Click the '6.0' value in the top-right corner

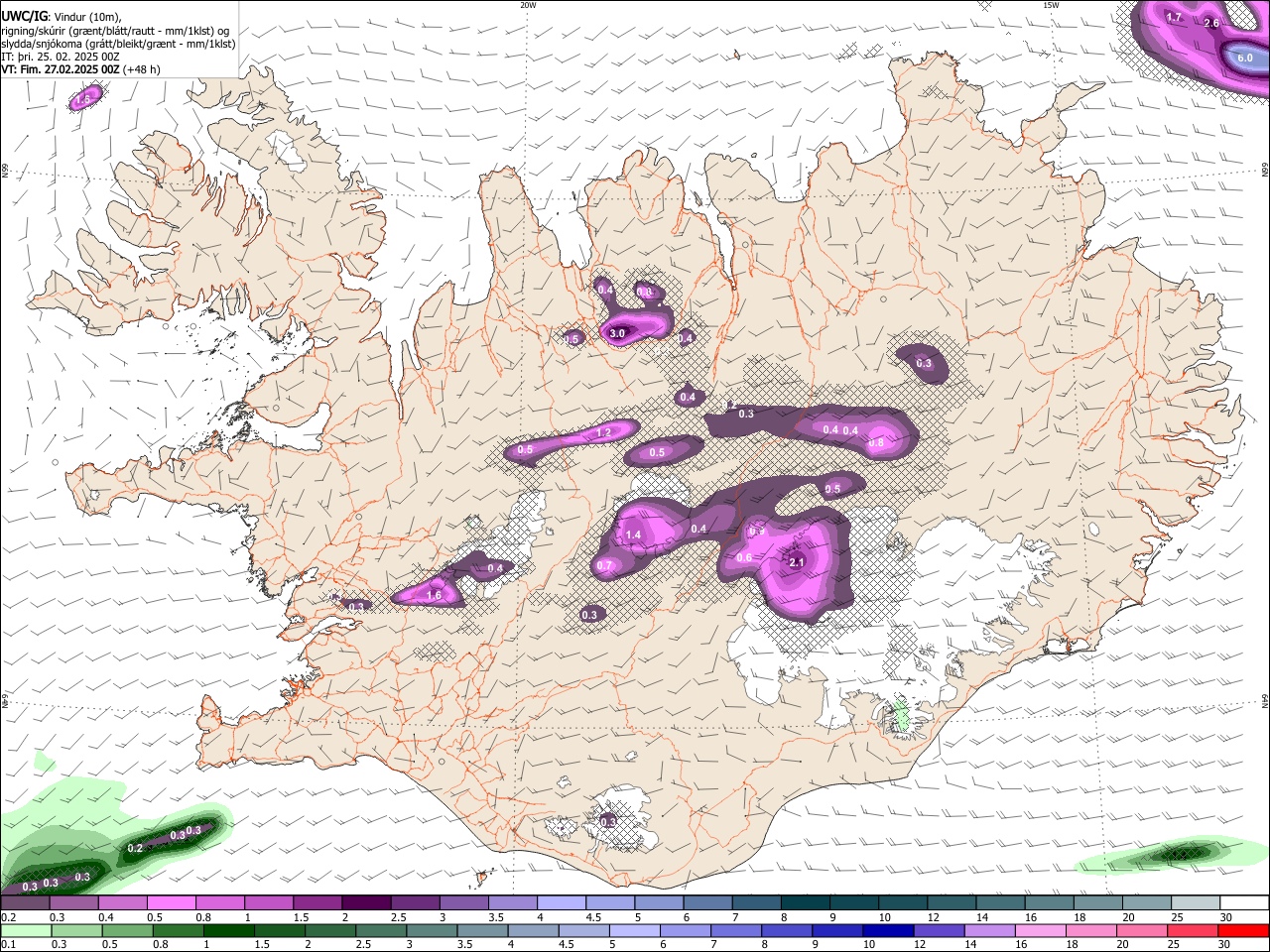[x=1245, y=58]
